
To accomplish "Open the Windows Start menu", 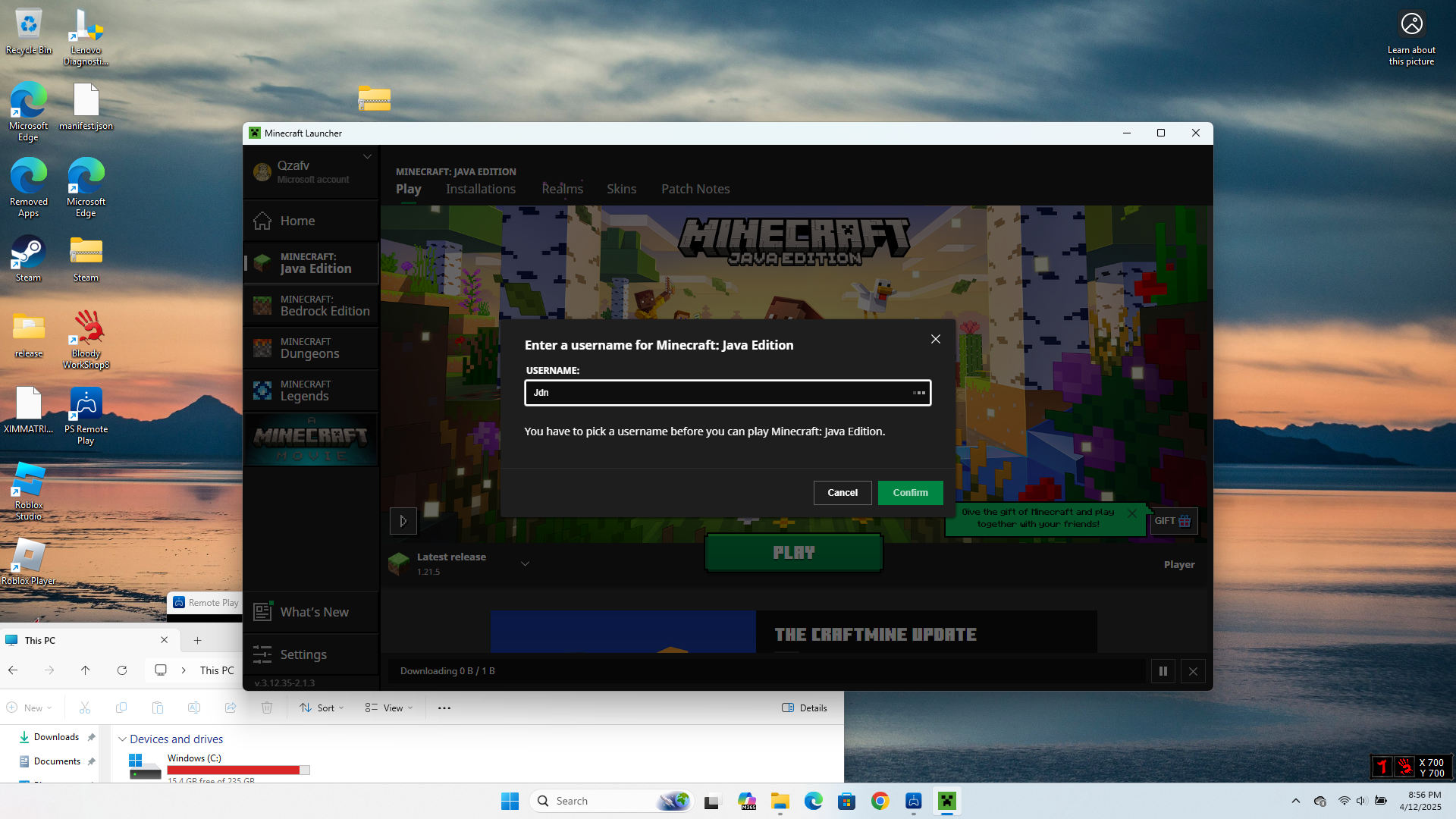I will coord(510,802).
